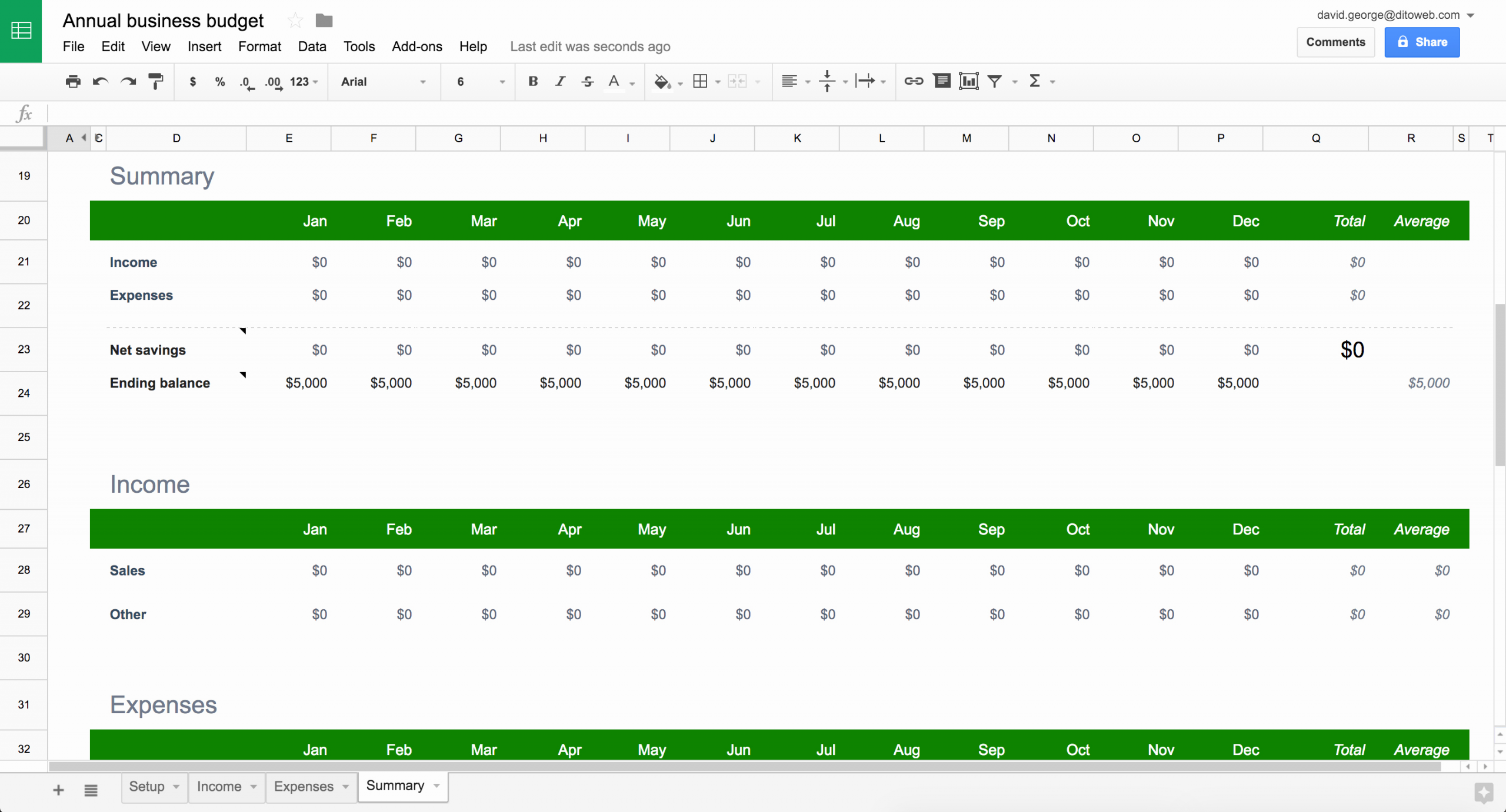Toggle bold formatting on selection
Viewport: 1506px width, 812px height.
click(533, 80)
